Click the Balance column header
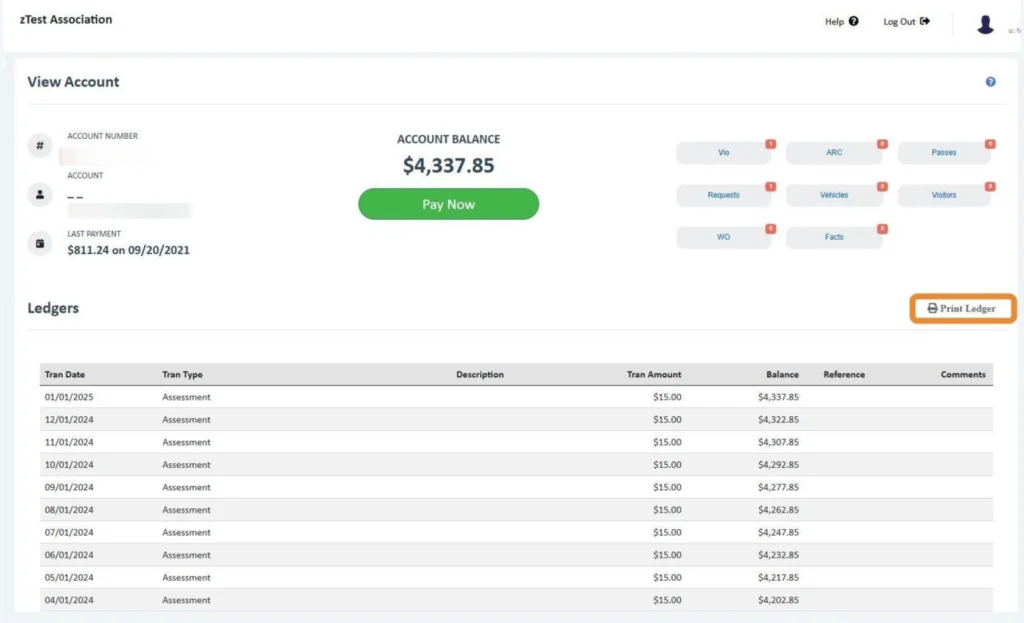1024x623 pixels. tap(782, 375)
